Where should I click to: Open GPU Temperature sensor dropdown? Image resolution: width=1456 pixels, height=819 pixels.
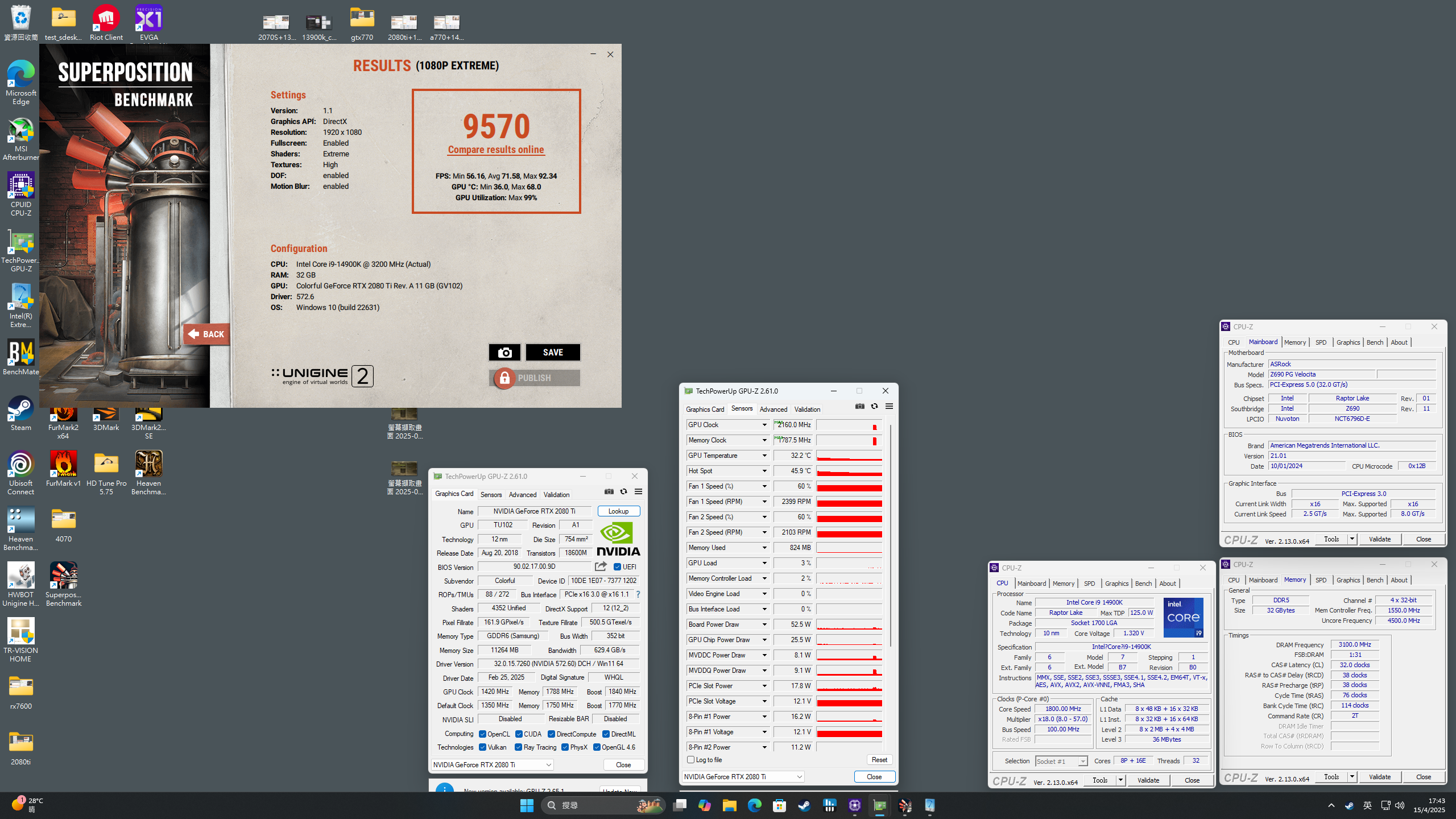[x=764, y=456]
